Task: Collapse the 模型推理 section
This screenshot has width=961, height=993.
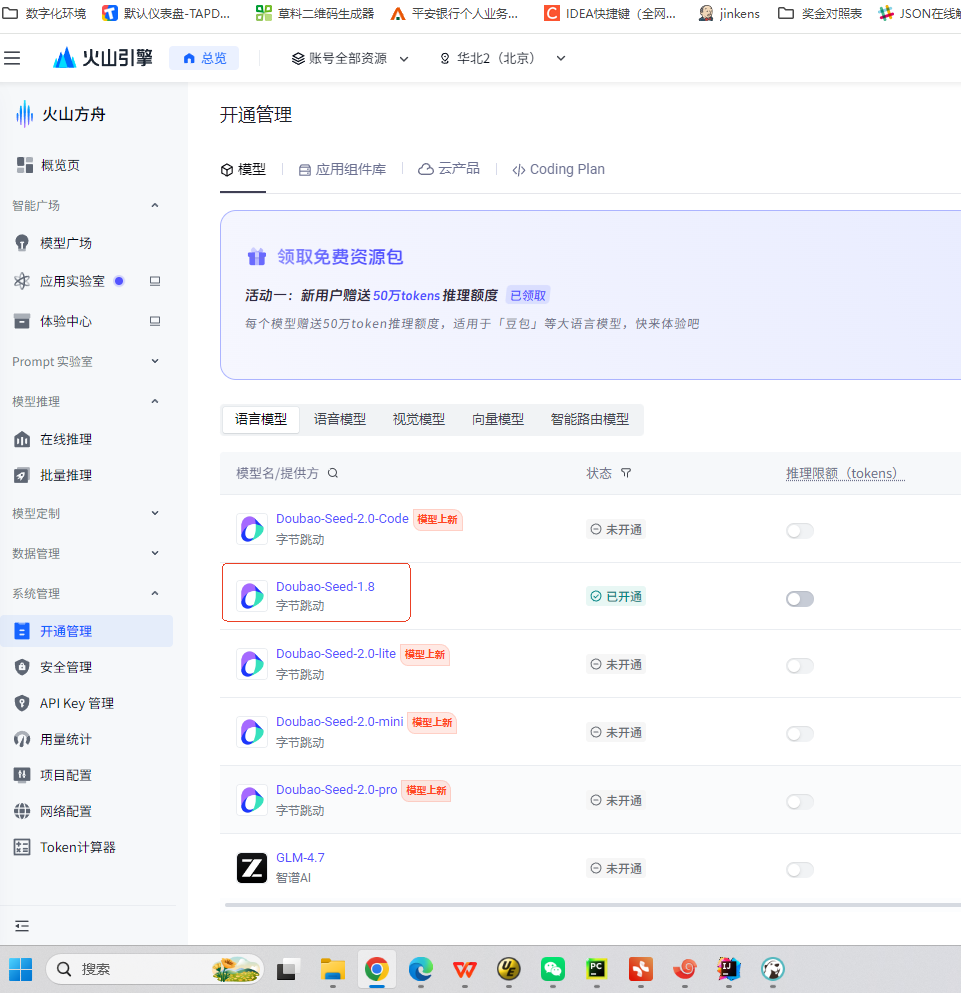Action: pos(155,401)
